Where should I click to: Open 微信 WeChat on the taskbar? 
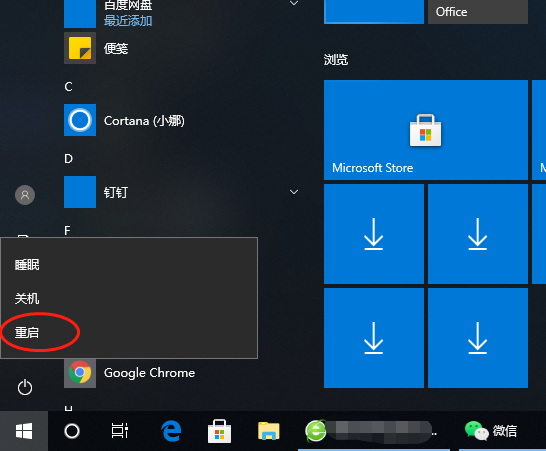tap(502, 431)
